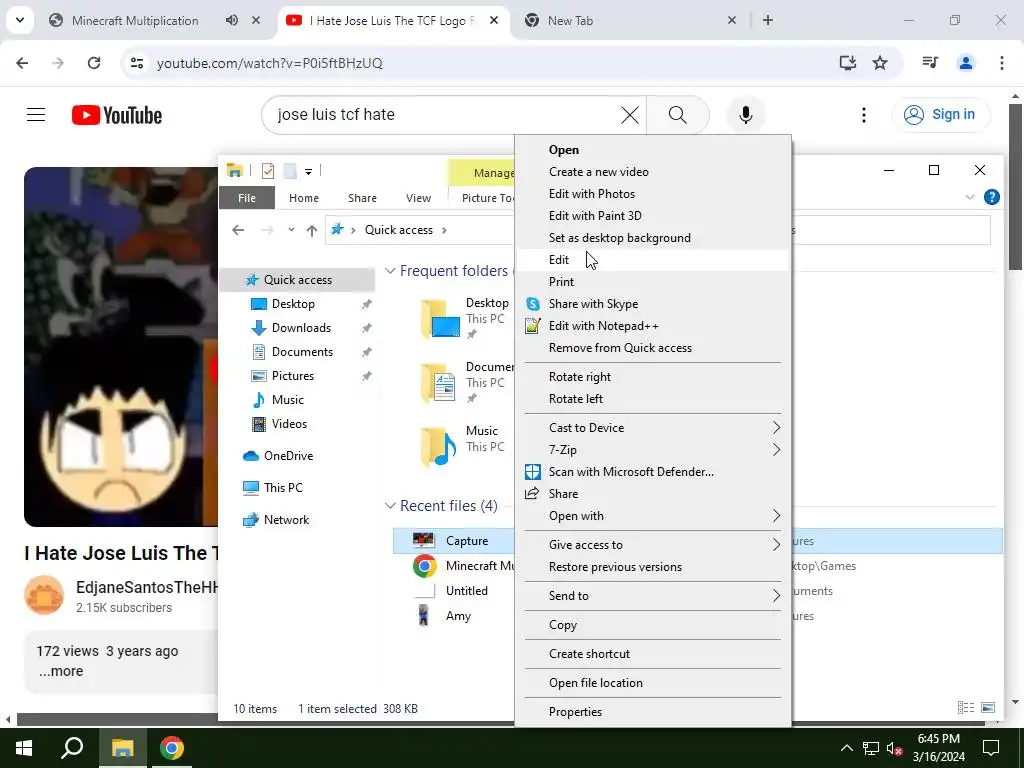
Task: Open Chrome profile avatar icon
Action: [x=965, y=63]
